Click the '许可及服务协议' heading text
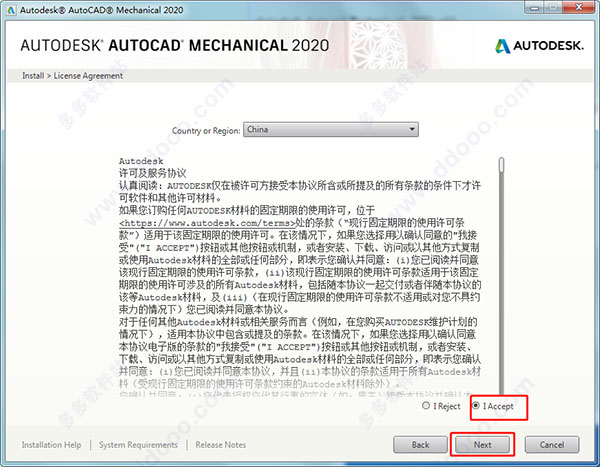Screen dimensions: 600x467 tap(152, 173)
